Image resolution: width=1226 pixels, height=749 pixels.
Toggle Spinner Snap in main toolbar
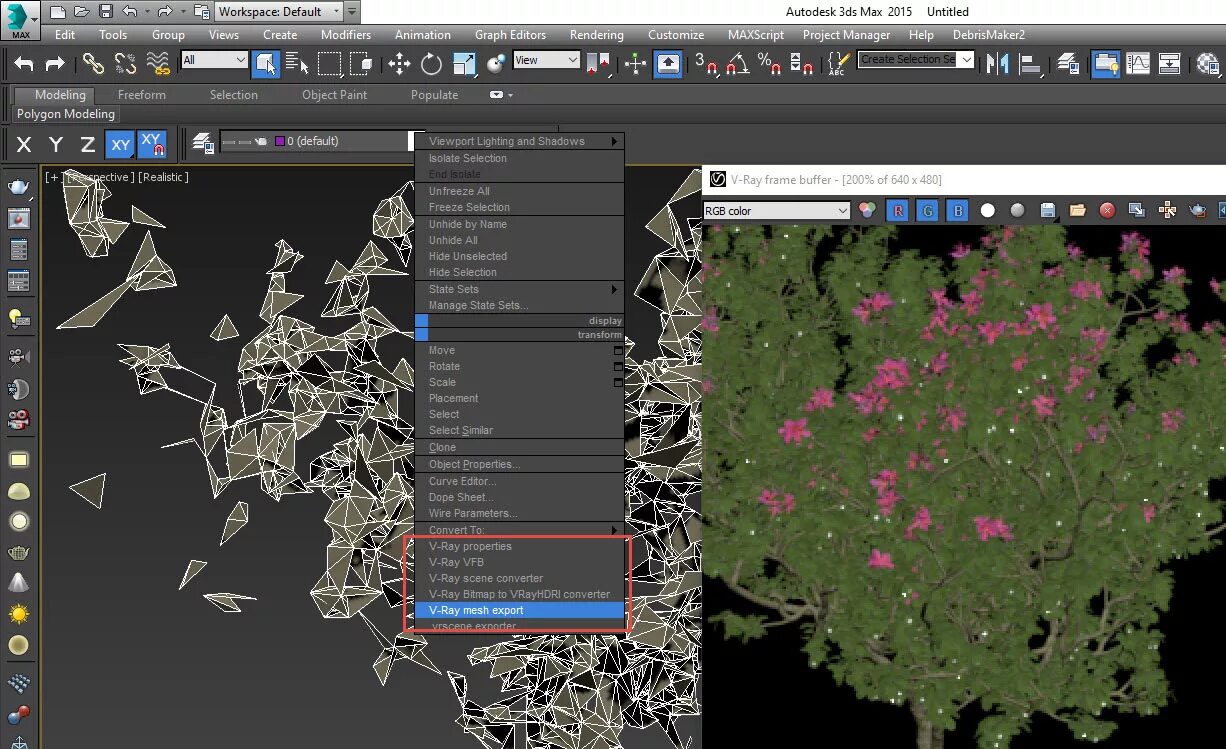[x=801, y=65]
